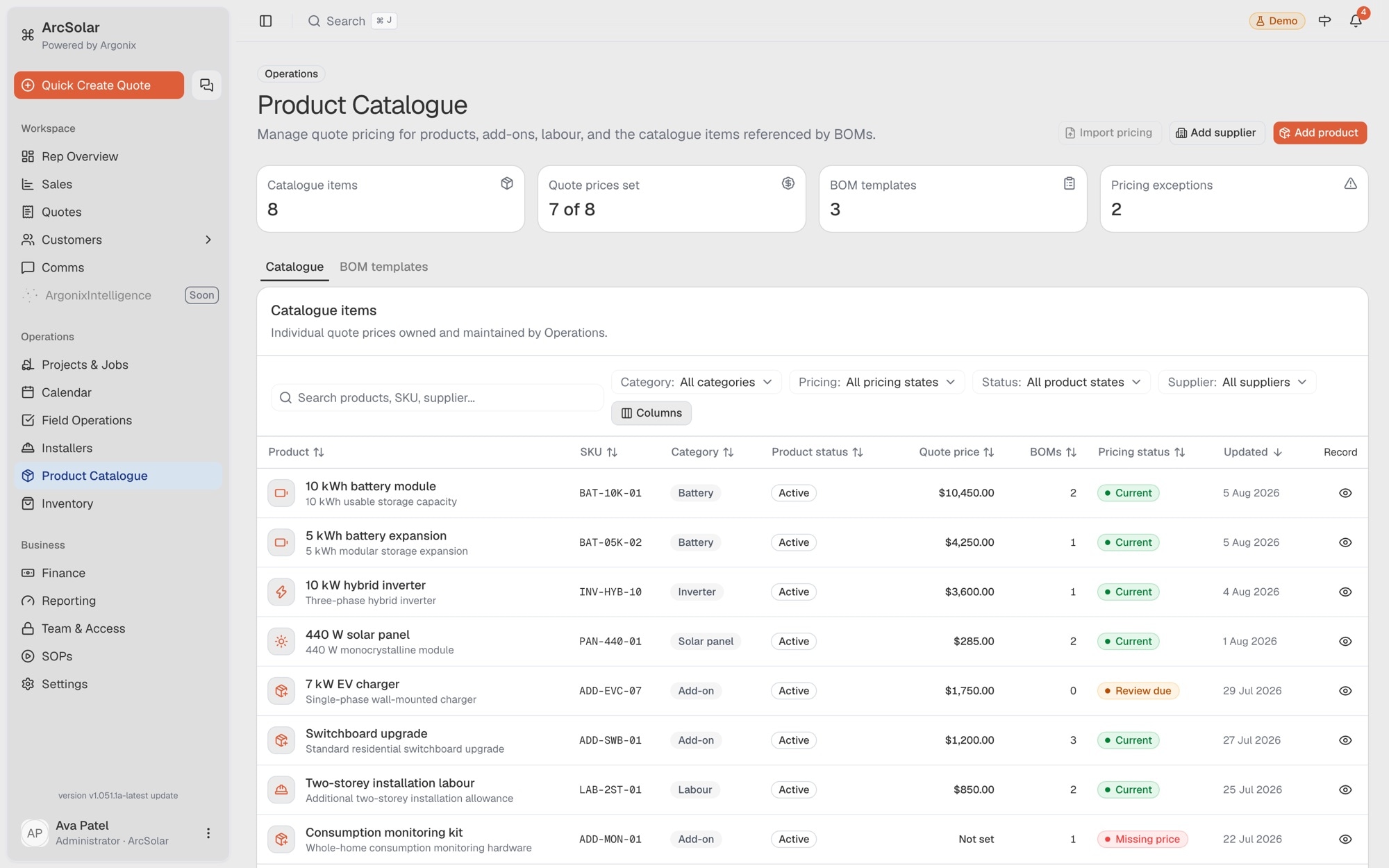Click the battery icon for 10 kWh battery module

(281, 493)
